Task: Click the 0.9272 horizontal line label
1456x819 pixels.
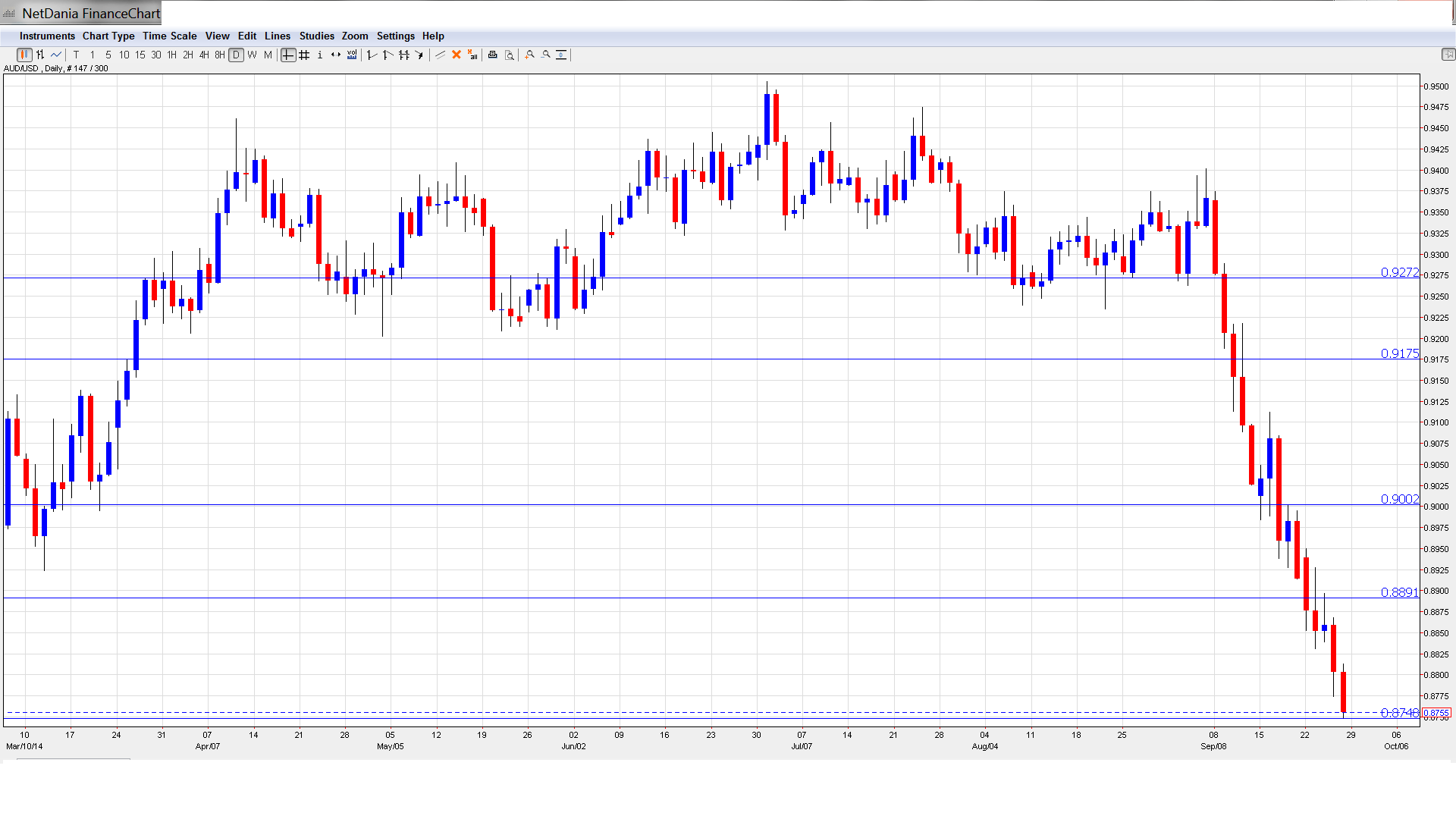Action: [1399, 272]
